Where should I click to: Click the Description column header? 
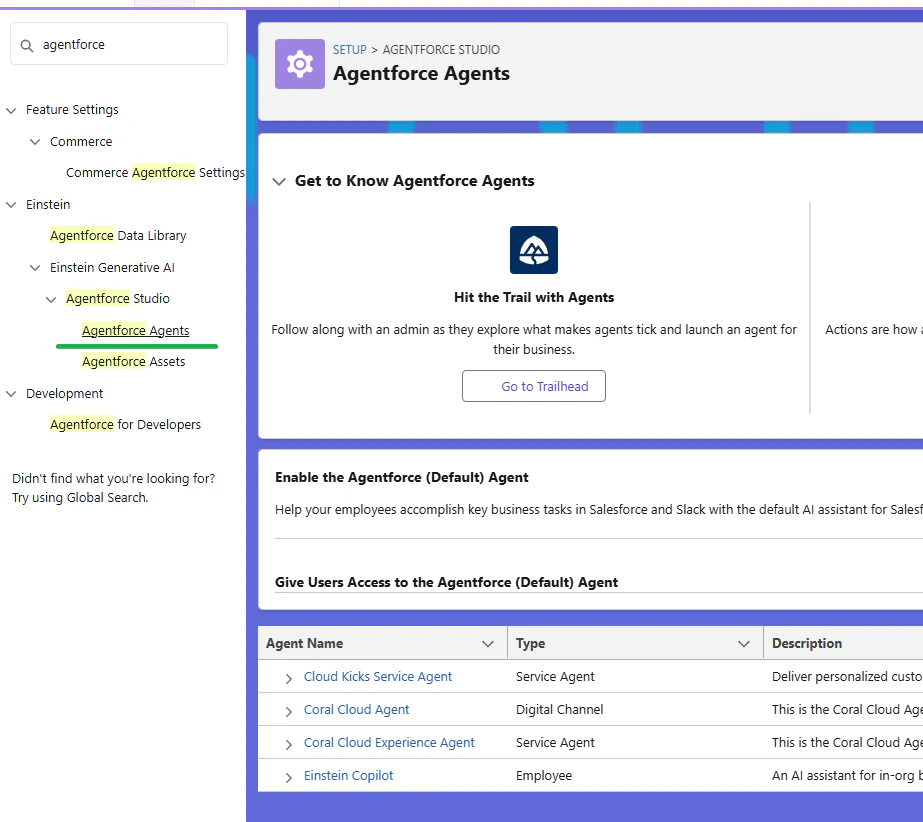[x=806, y=644]
